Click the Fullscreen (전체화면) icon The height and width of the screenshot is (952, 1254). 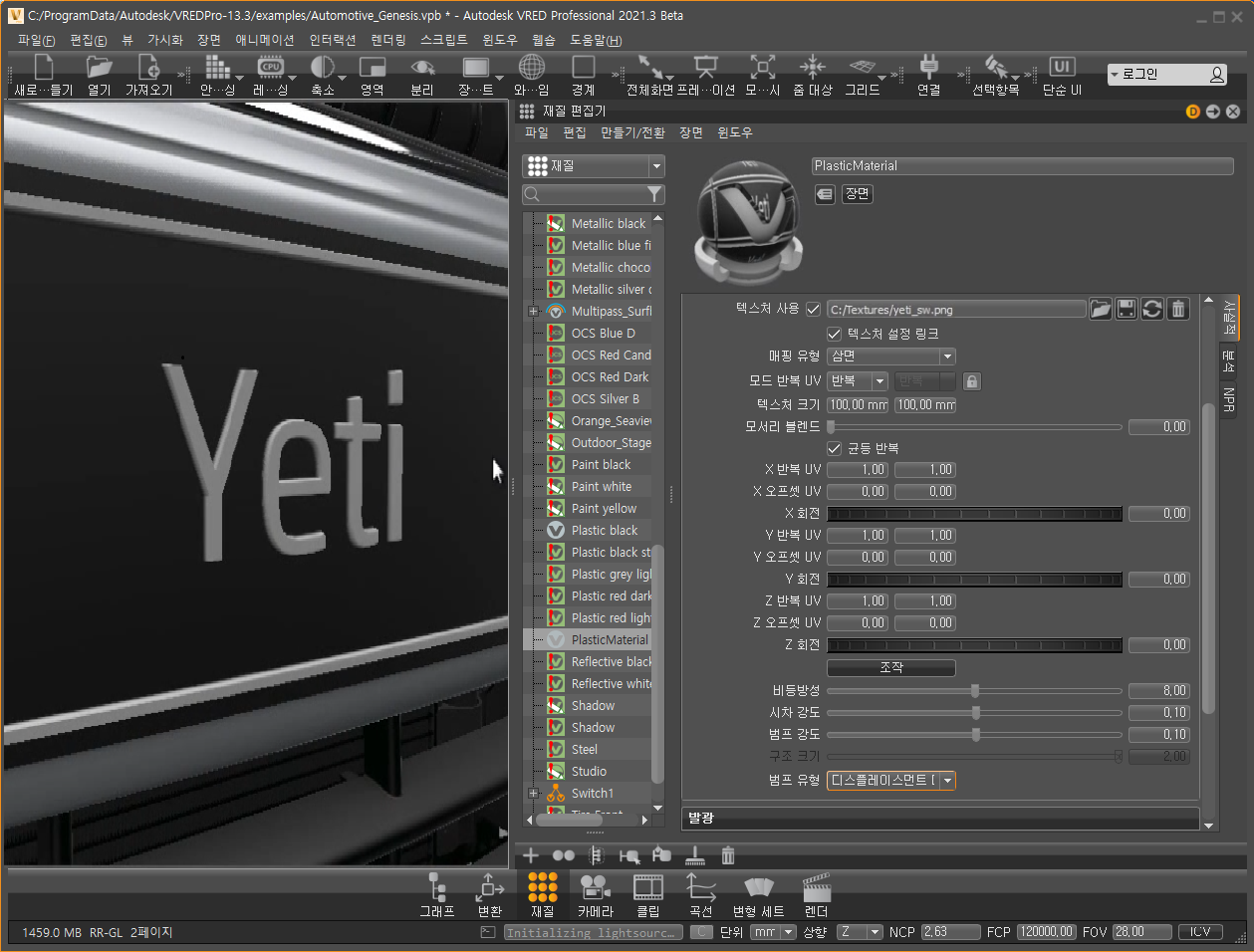[650, 67]
